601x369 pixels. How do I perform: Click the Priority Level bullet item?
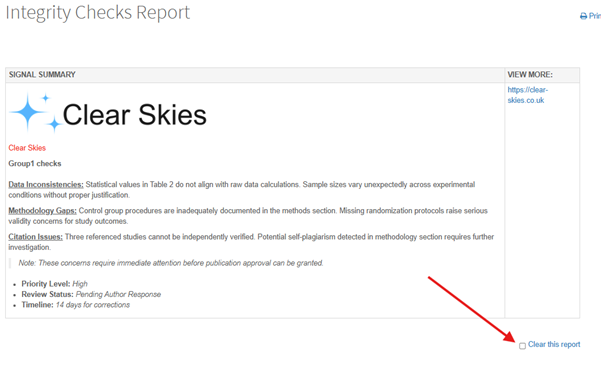(x=54, y=284)
